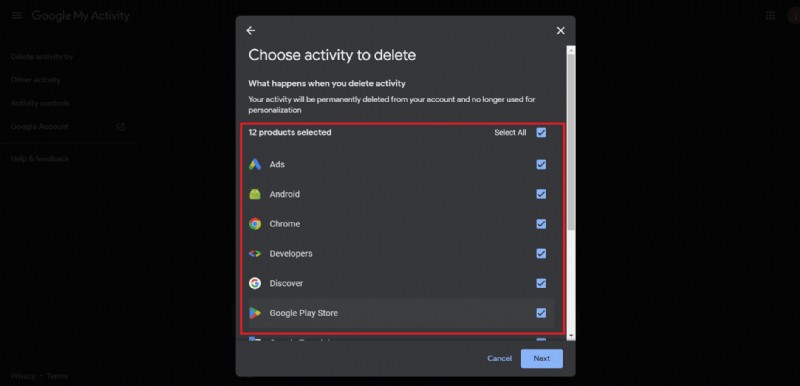Click the Ads product icon
This screenshot has height=386, width=800.
pyautogui.click(x=255, y=164)
